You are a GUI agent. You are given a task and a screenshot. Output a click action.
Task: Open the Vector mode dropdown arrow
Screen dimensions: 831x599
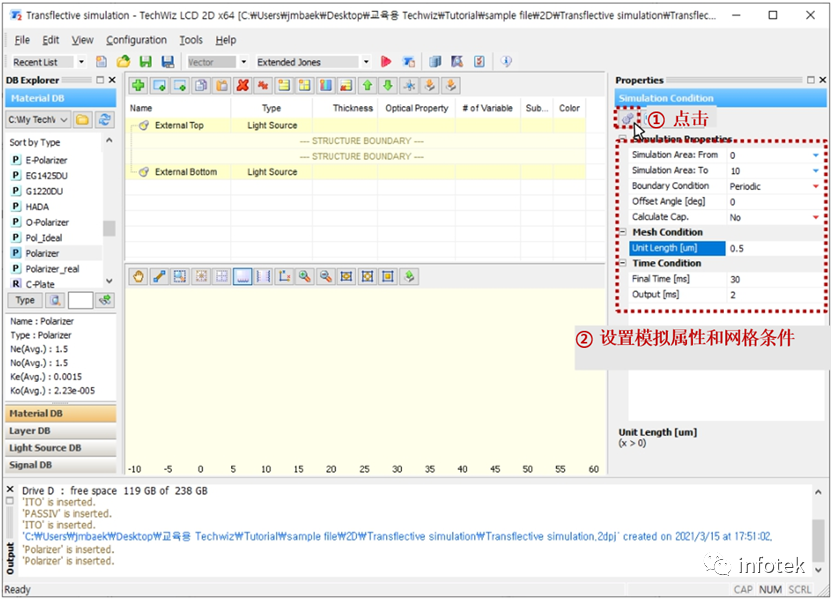(x=243, y=62)
